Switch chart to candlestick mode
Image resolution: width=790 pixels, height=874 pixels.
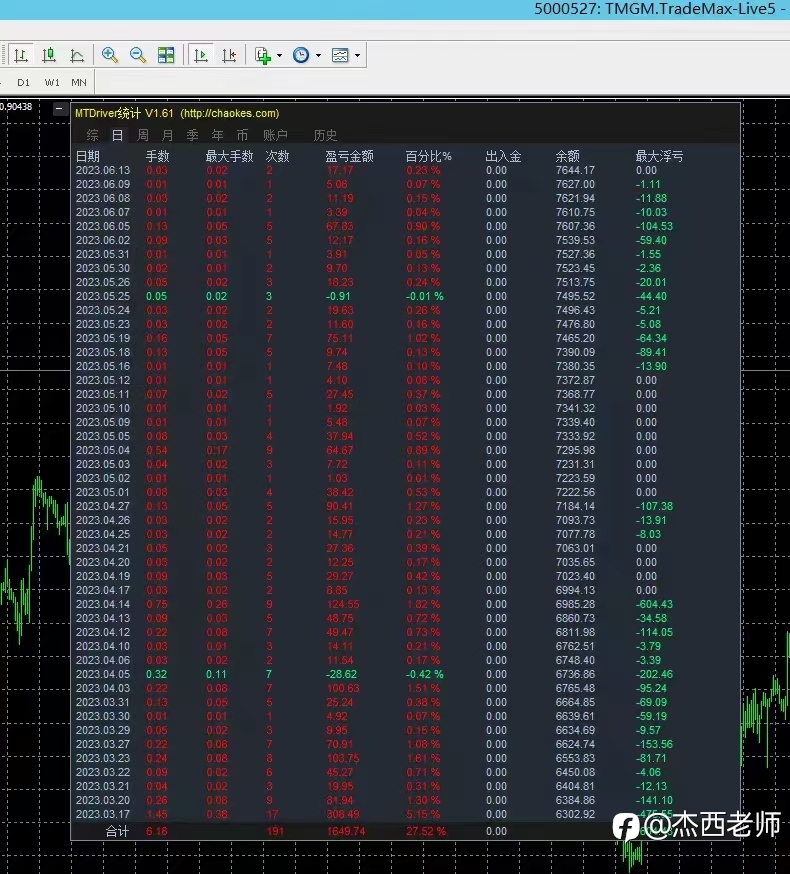(x=49, y=55)
